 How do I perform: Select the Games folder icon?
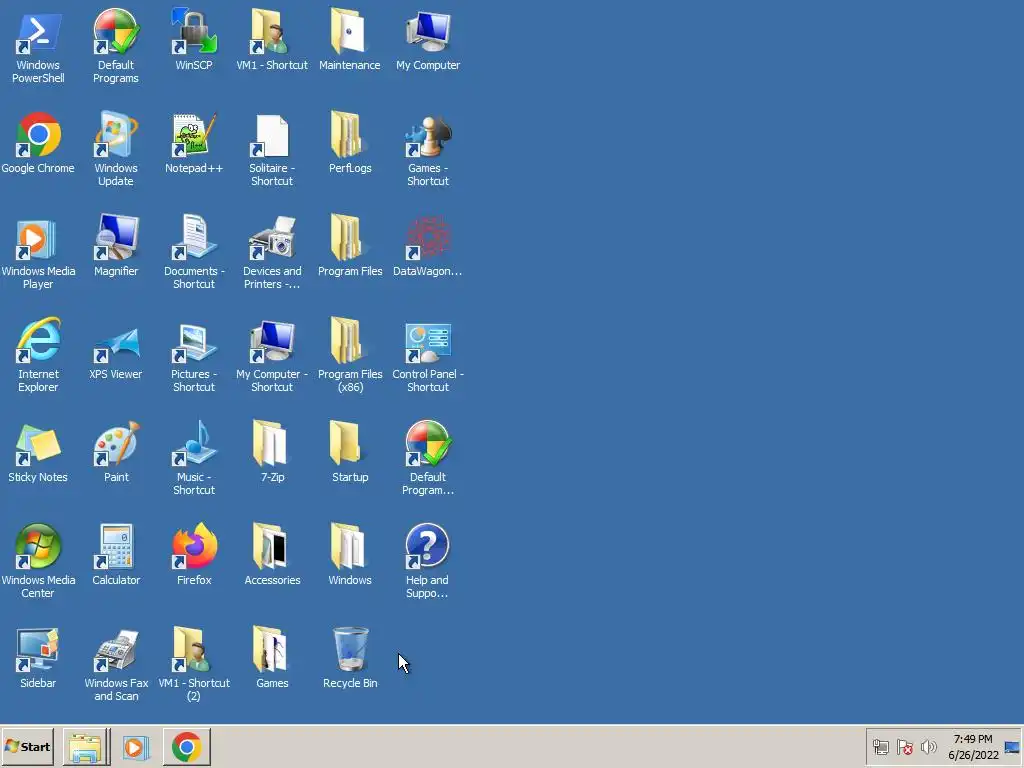click(272, 650)
